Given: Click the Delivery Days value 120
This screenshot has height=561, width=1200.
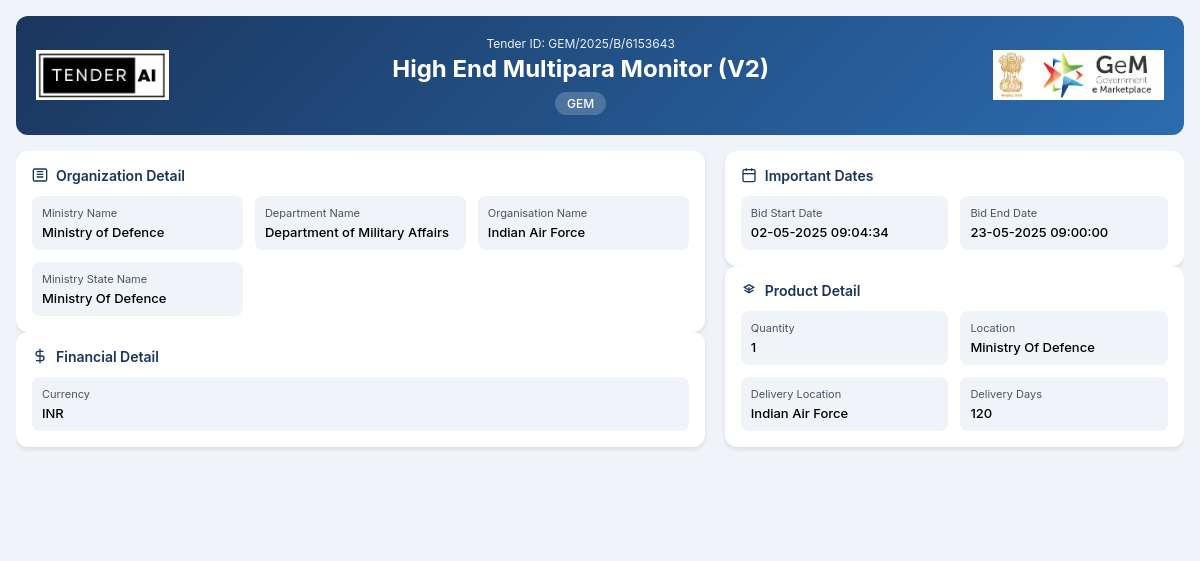Looking at the screenshot, I should (981, 414).
